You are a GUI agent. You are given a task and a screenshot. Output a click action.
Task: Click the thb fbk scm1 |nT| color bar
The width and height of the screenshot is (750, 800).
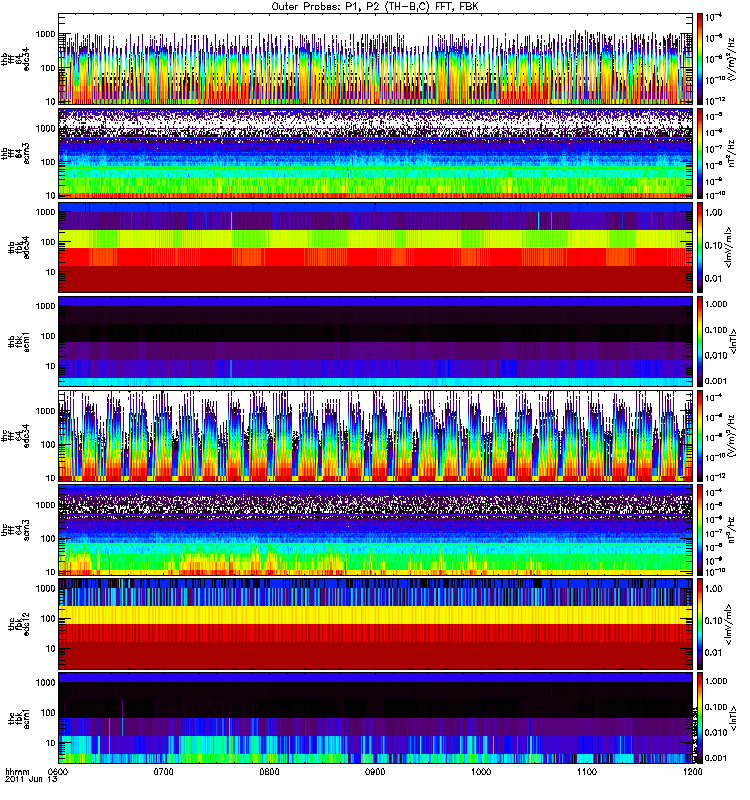click(x=700, y=342)
